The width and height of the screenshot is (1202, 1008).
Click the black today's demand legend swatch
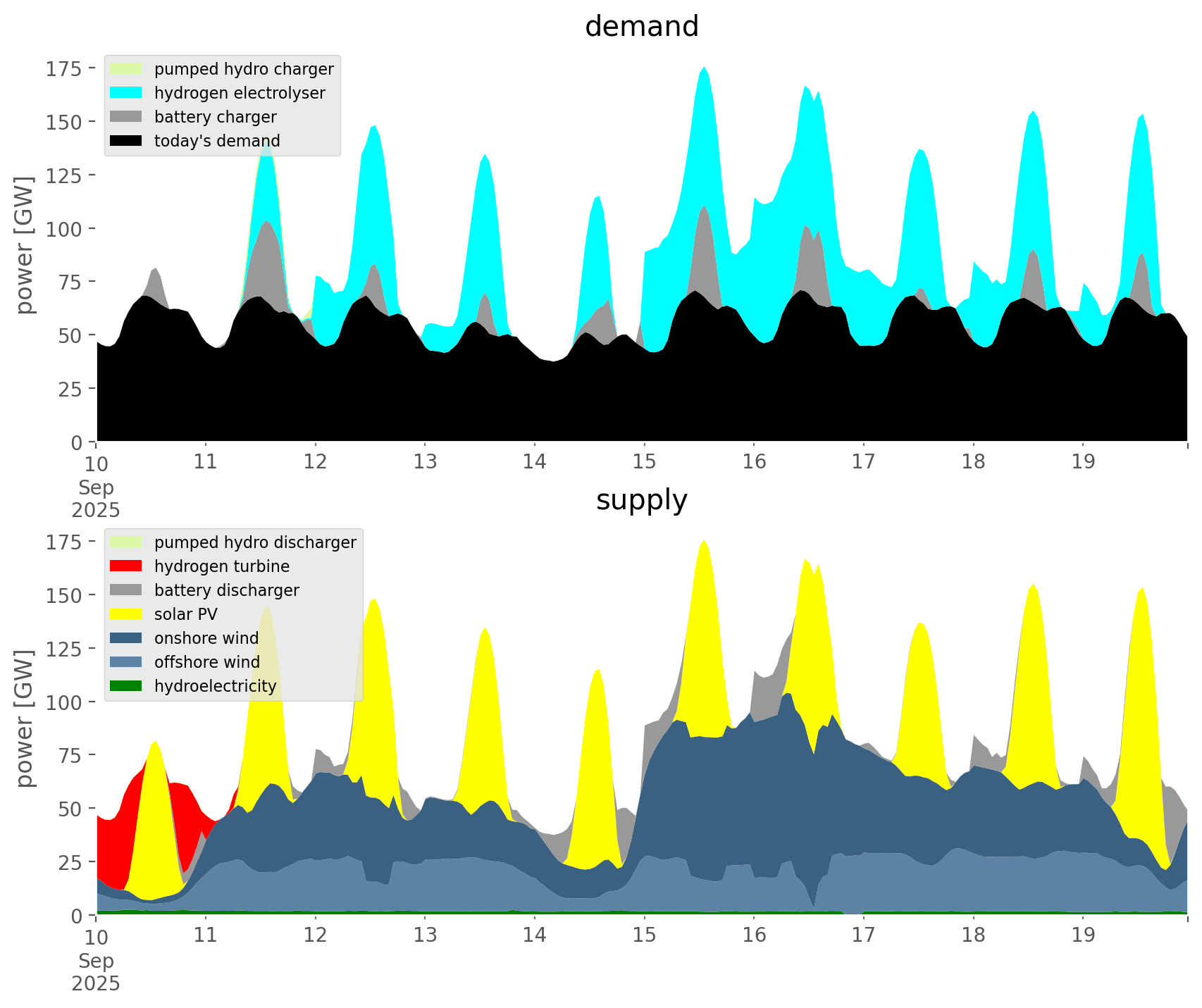pyautogui.click(x=126, y=141)
